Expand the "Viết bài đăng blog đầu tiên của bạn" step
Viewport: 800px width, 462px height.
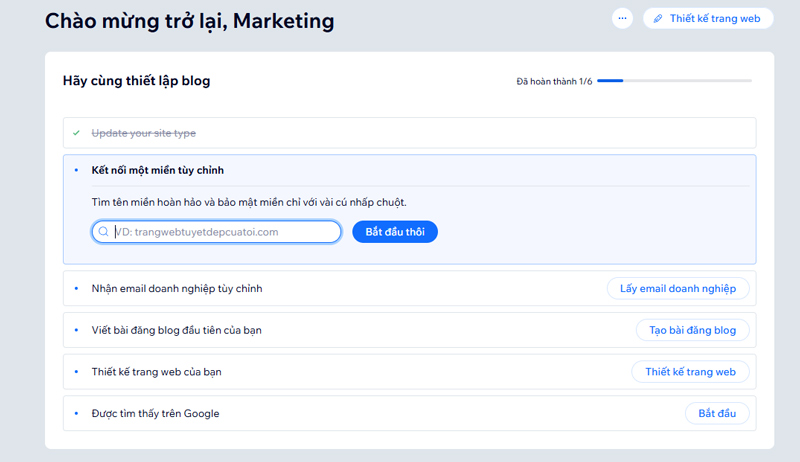tap(177, 330)
